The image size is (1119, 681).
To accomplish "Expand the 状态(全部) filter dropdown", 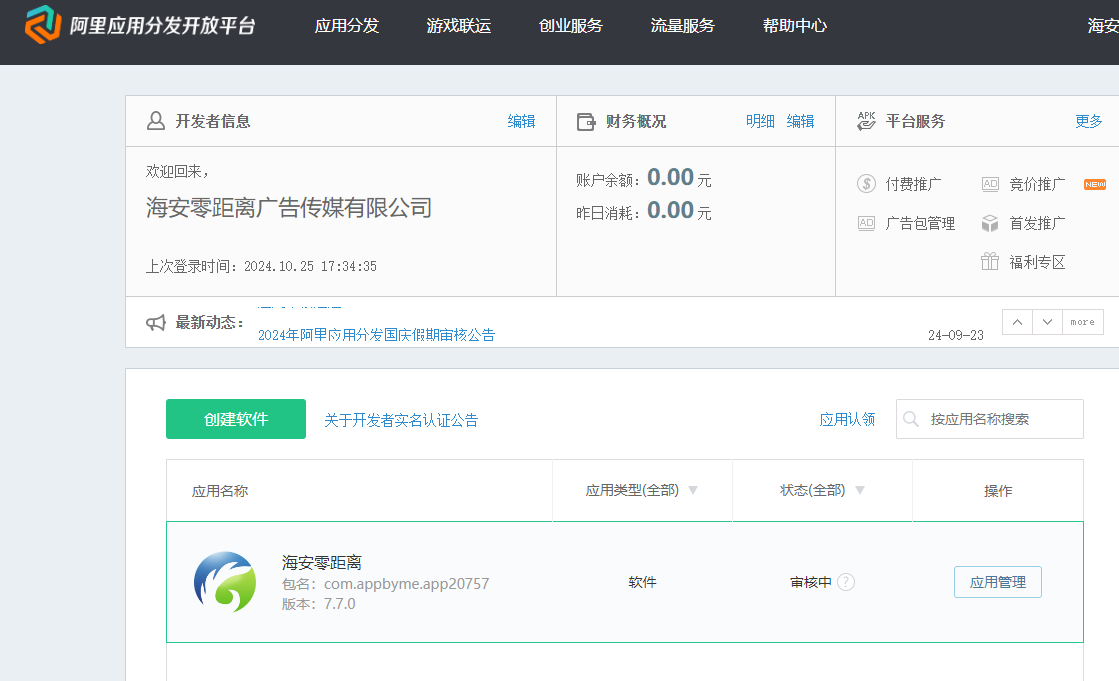I will (x=860, y=490).
